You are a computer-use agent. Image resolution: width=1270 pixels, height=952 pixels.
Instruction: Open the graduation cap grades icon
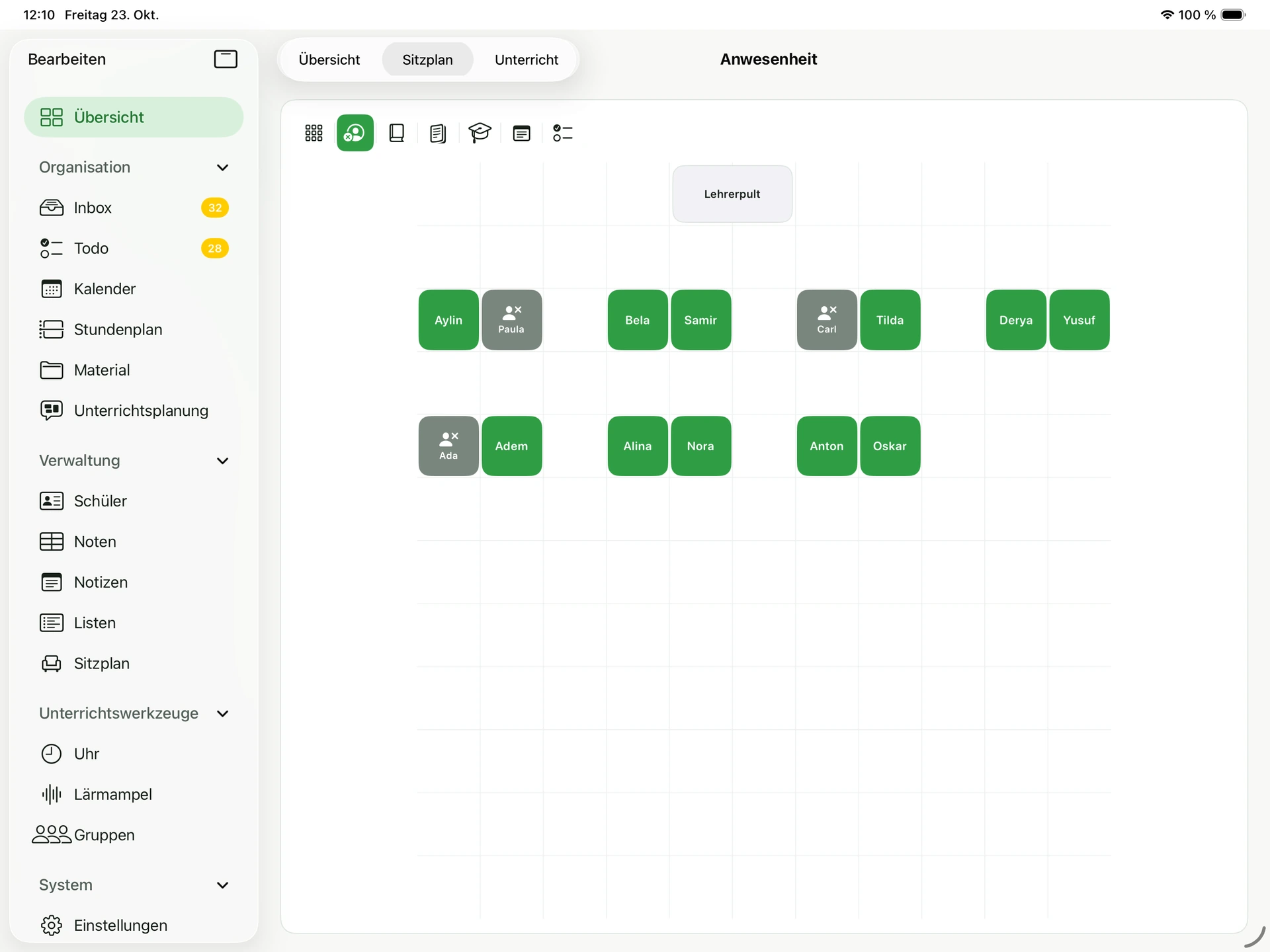coord(480,133)
